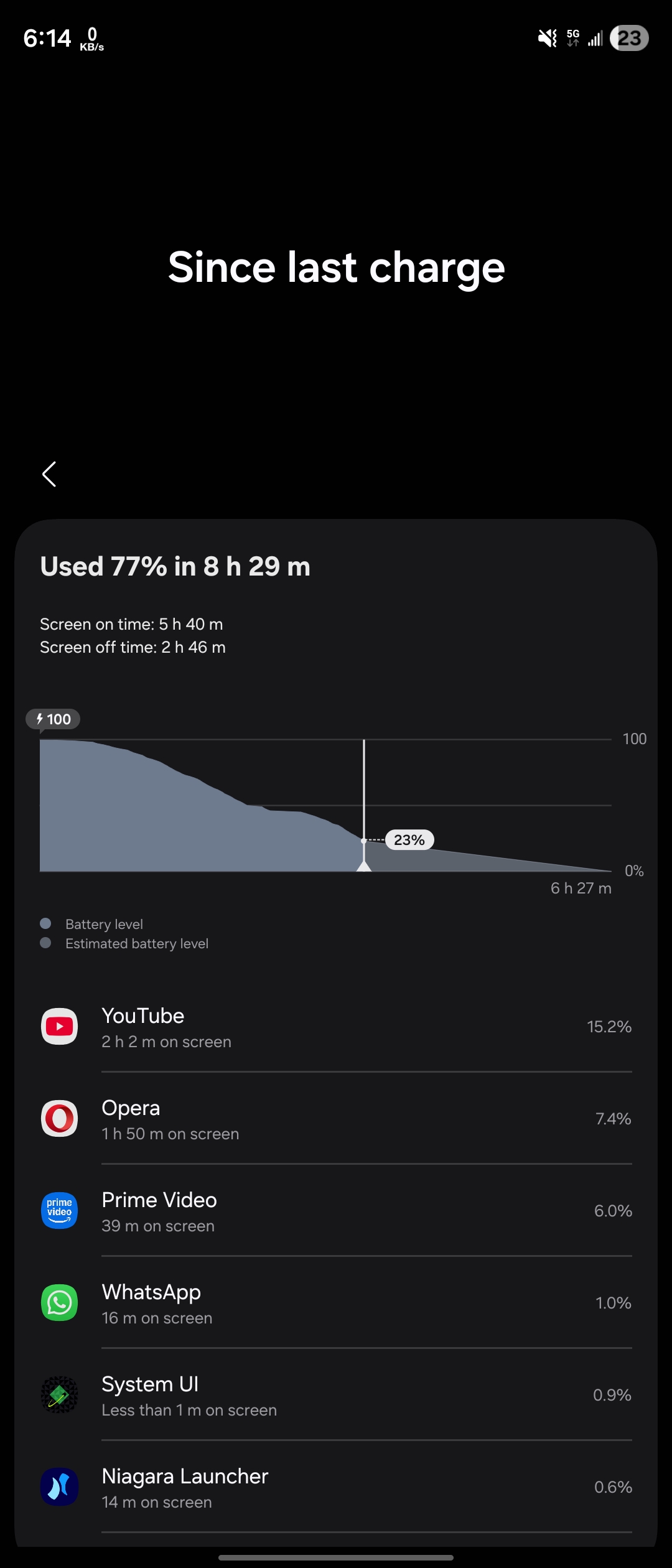Open Niagara Launcher usage details

pos(336,1487)
